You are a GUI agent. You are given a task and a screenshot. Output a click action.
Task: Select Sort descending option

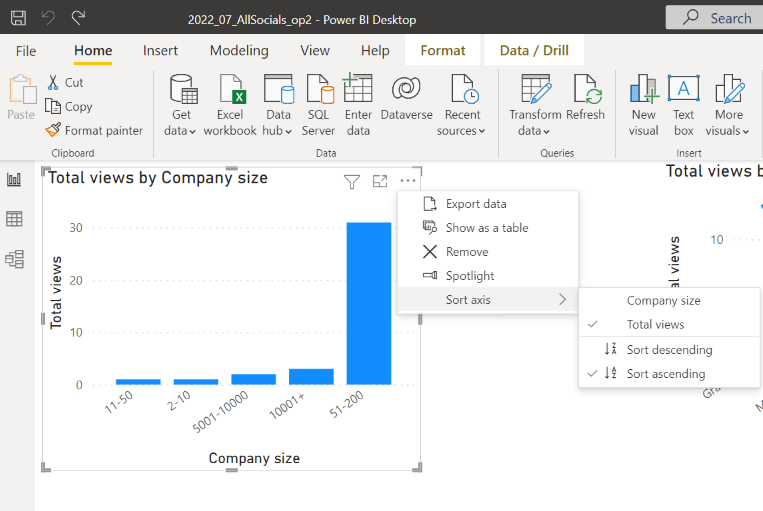pos(669,349)
